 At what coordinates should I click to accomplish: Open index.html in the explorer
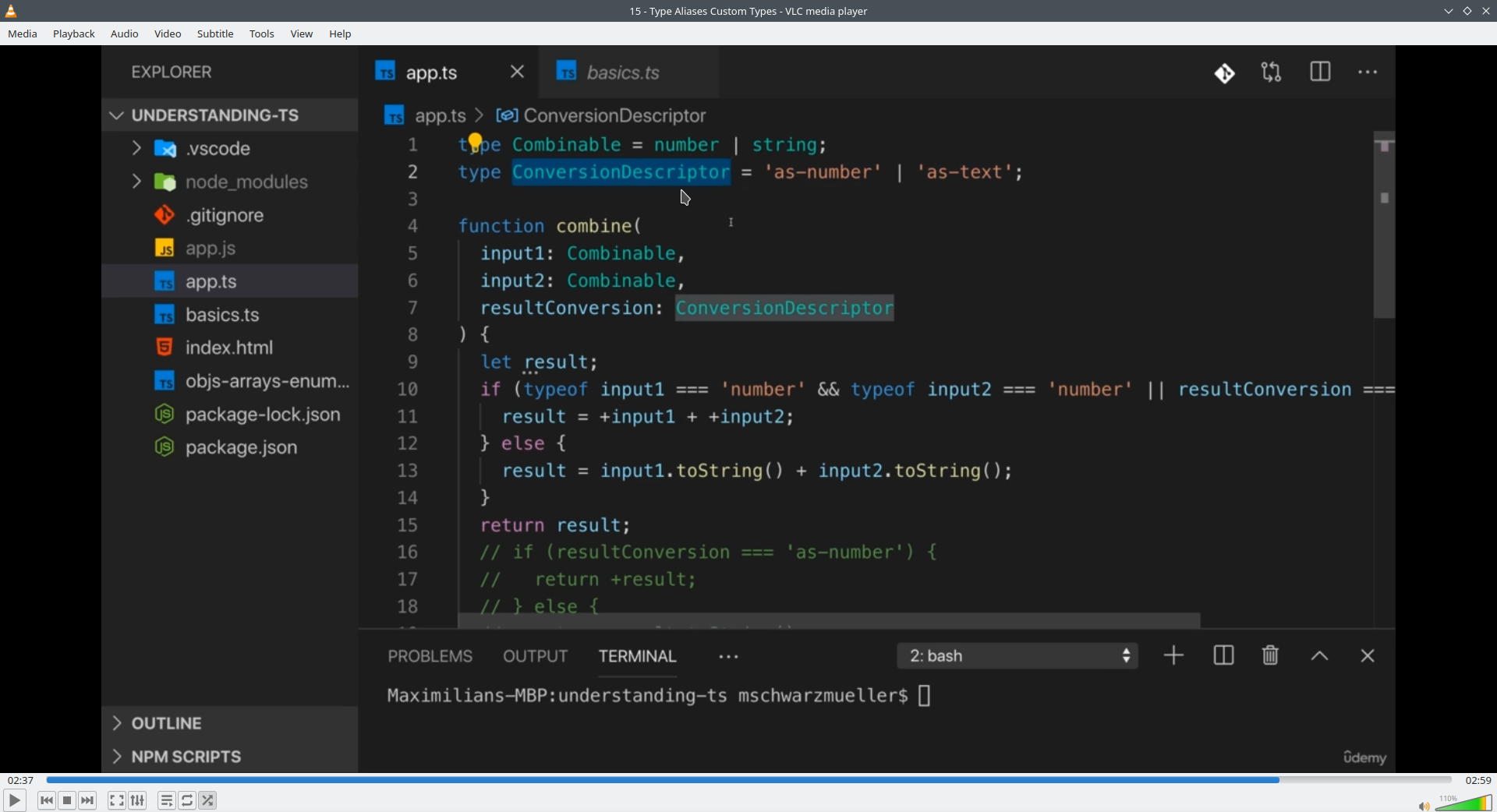tap(230, 348)
